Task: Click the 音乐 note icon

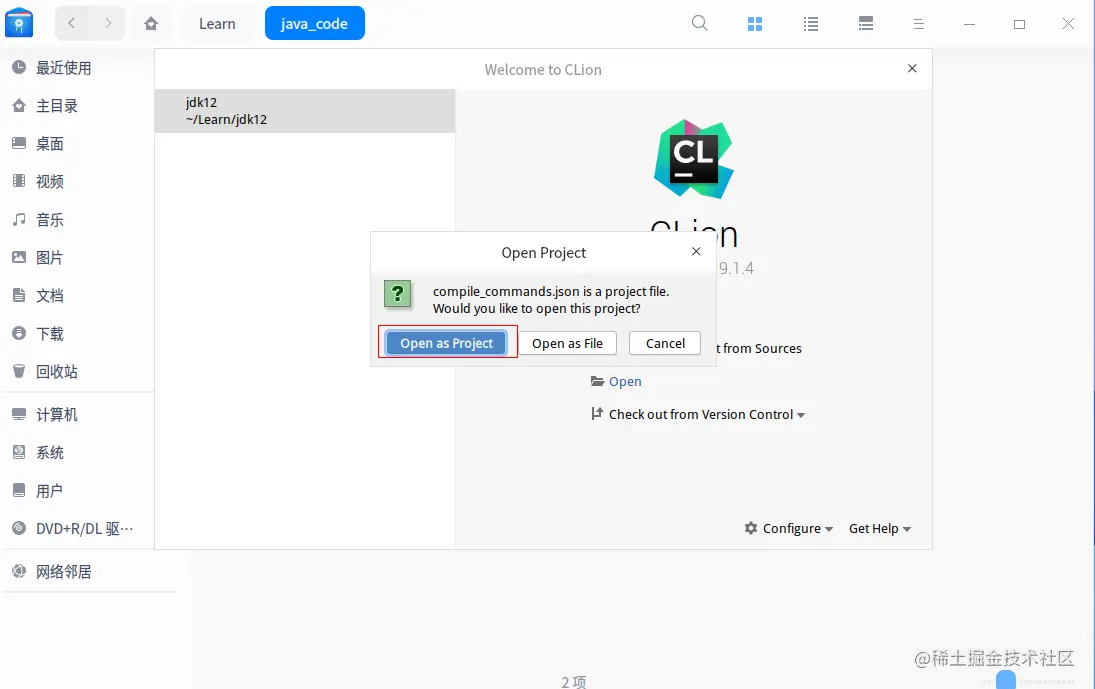Action: (19, 219)
